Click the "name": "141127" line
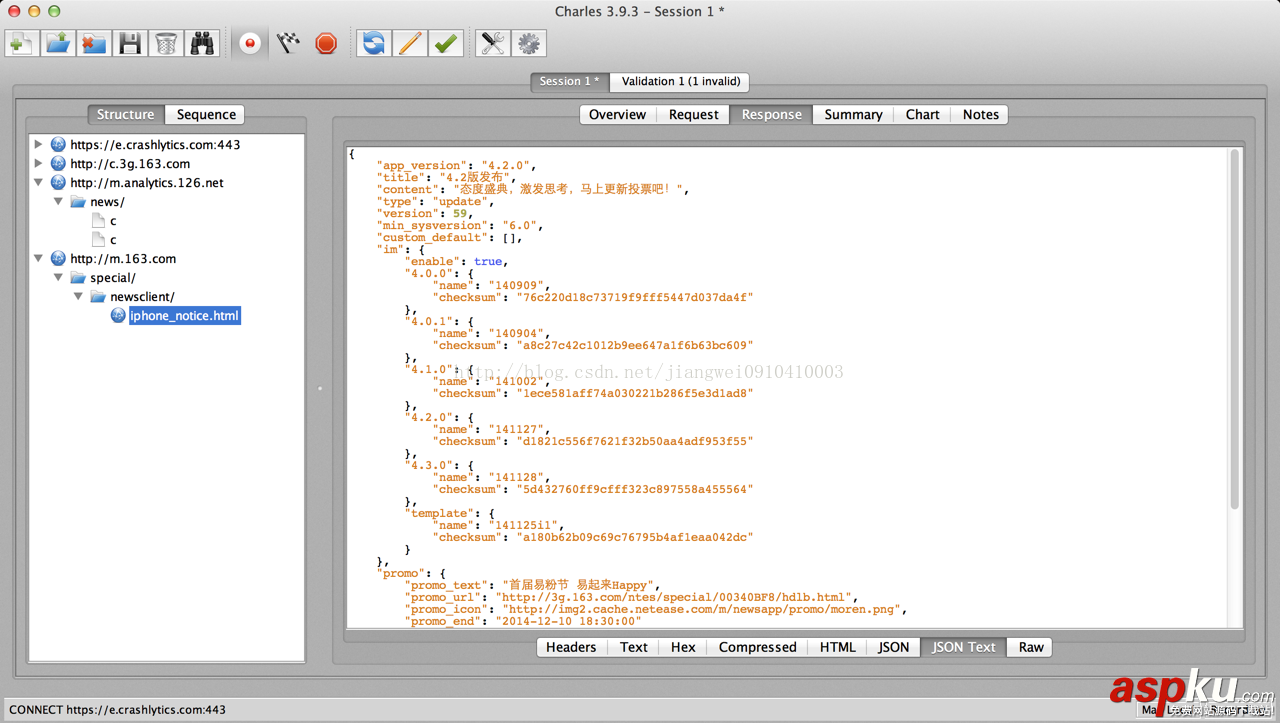Screen dimensions: 1280x723 (x=491, y=430)
